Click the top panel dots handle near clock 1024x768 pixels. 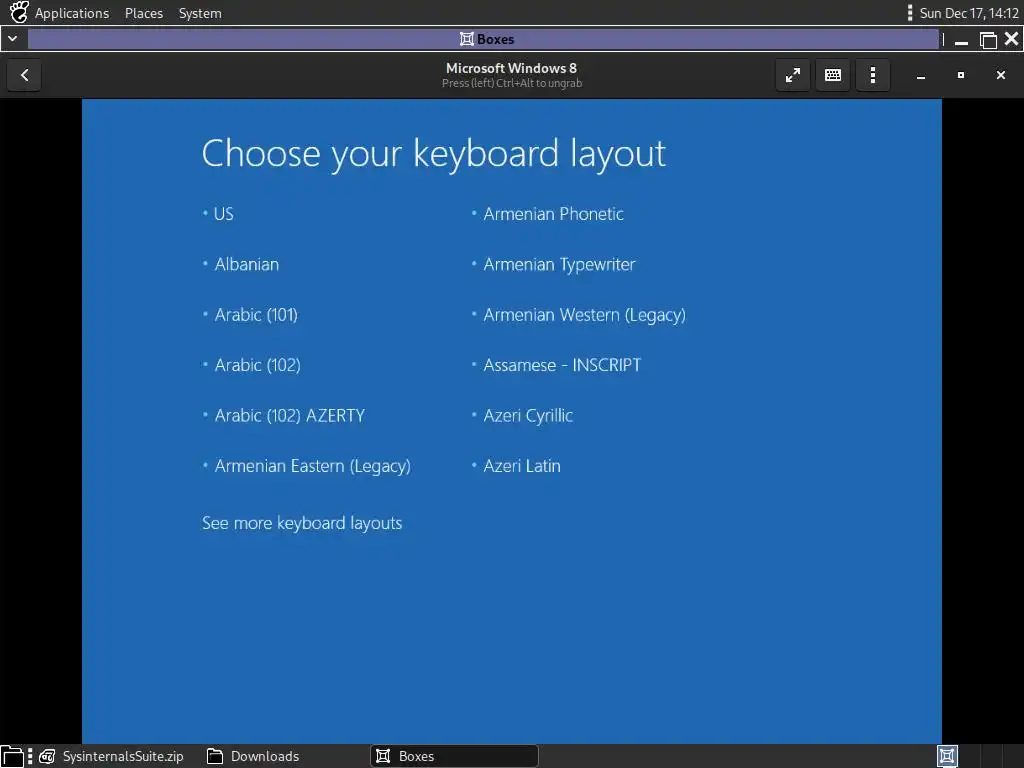pyautogui.click(x=910, y=13)
